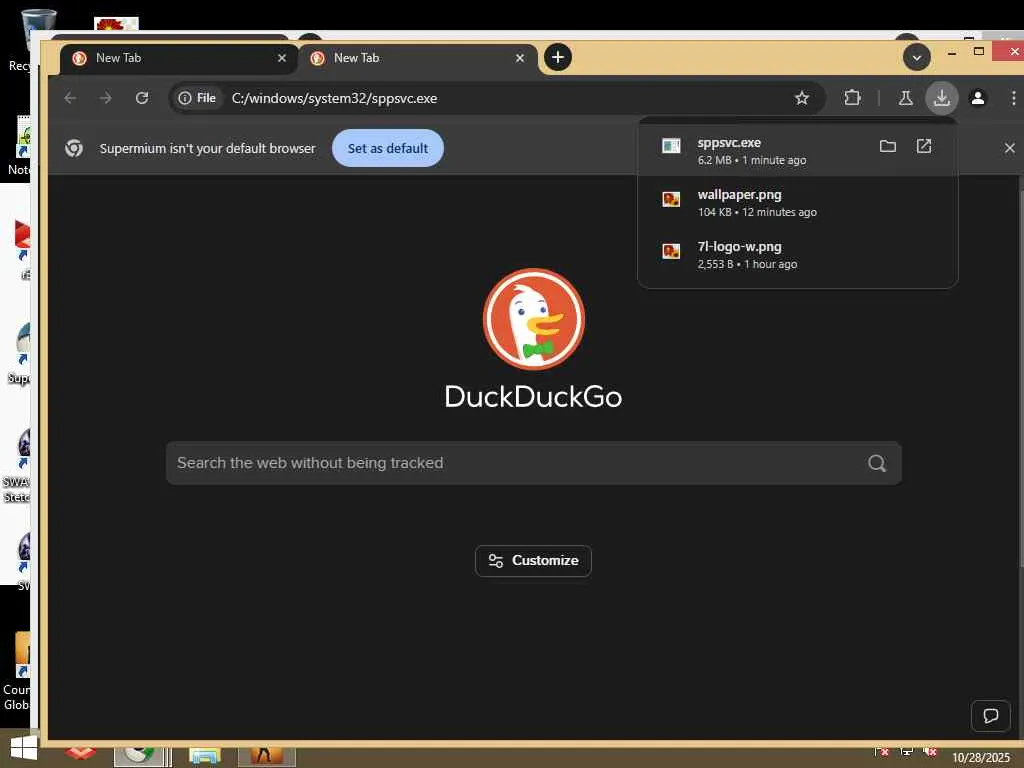Image resolution: width=1024 pixels, height=768 pixels.
Task: Click the back navigation arrow
Action: pos(70,98)
